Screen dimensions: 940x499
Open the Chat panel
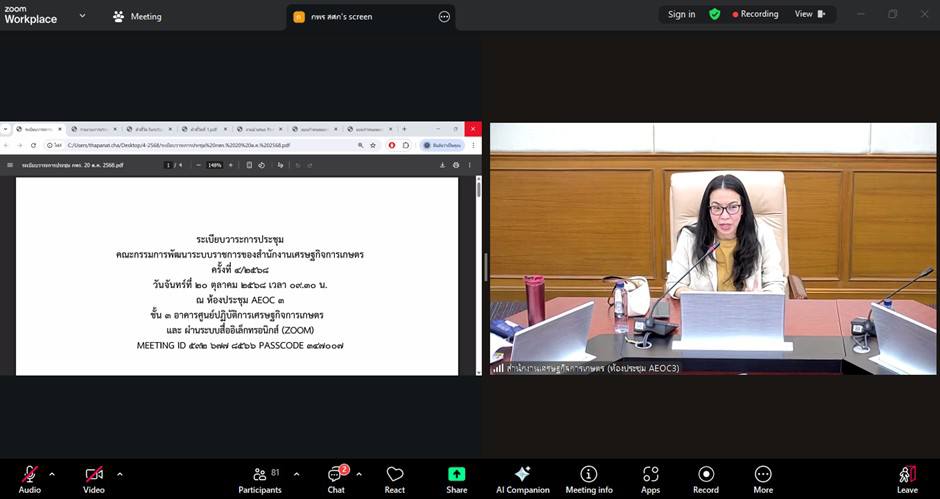336,477
